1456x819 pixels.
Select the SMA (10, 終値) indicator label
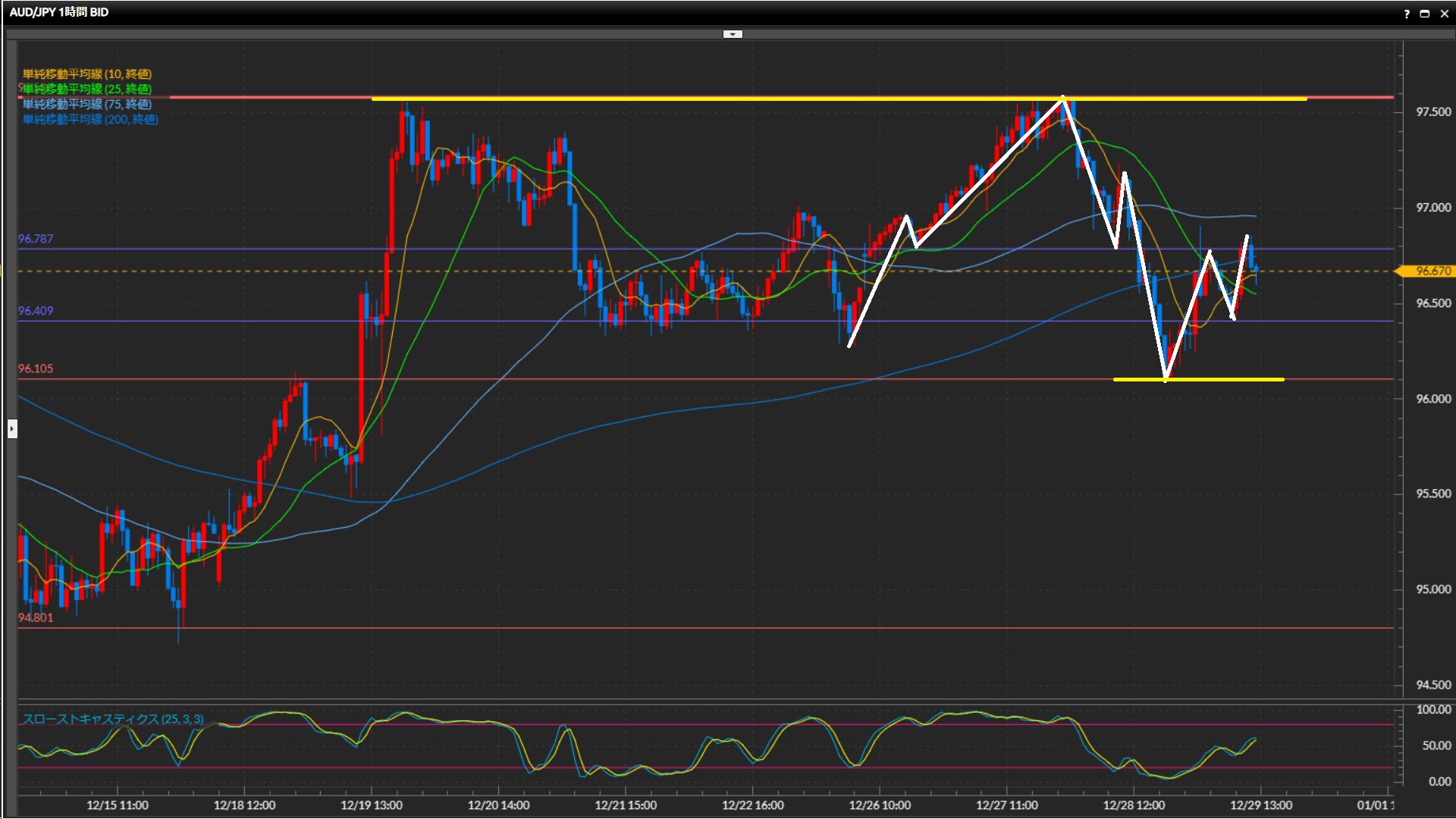click(87, 74)
